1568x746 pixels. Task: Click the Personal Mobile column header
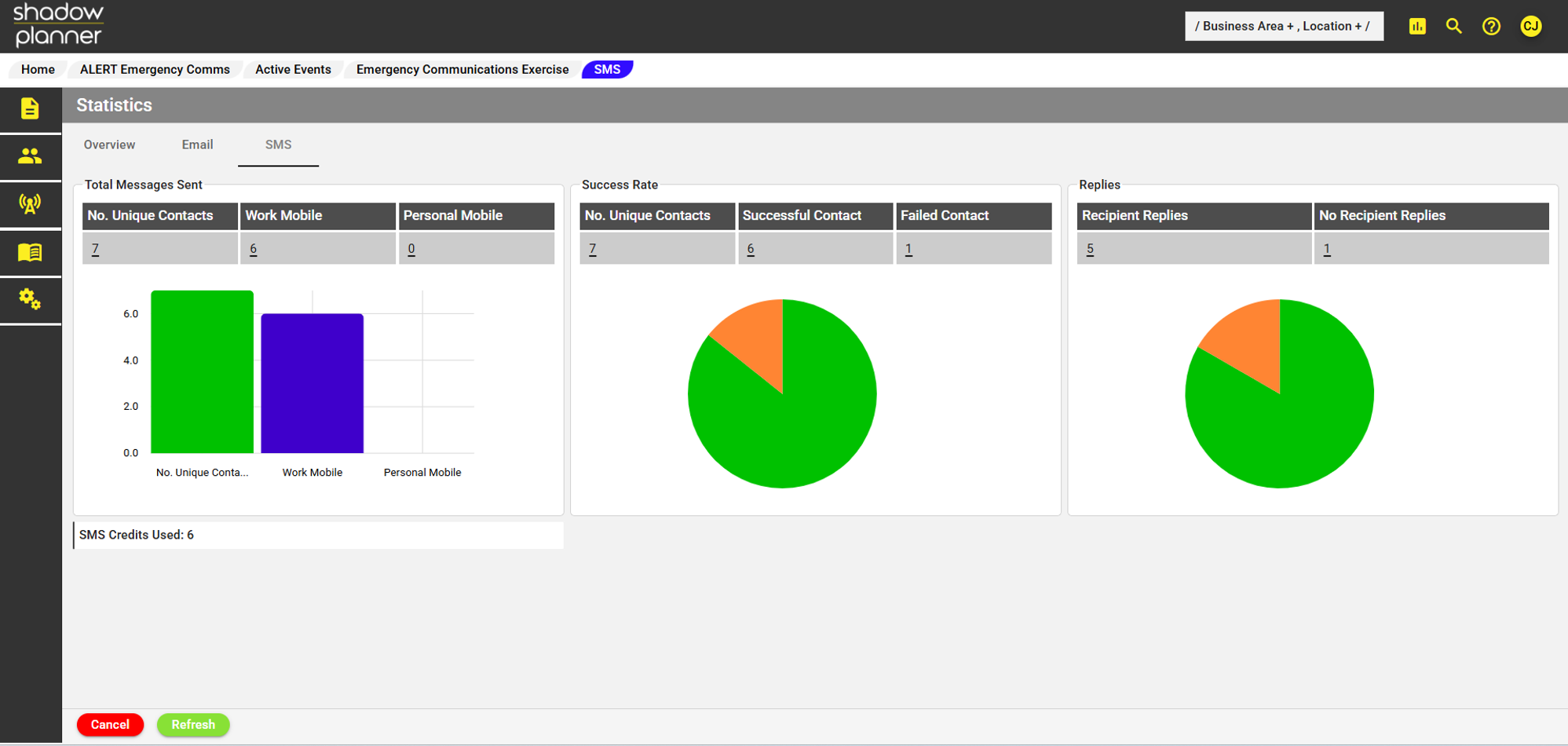477,216
